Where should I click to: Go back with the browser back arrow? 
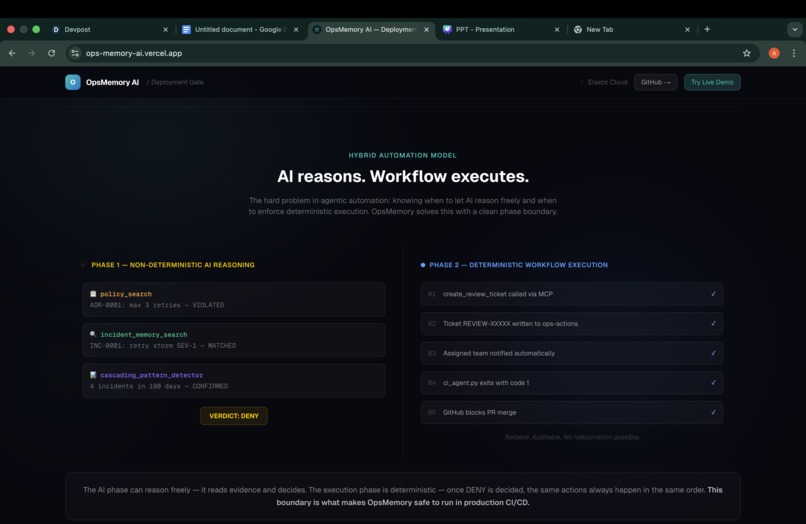[x=12, y=53]
